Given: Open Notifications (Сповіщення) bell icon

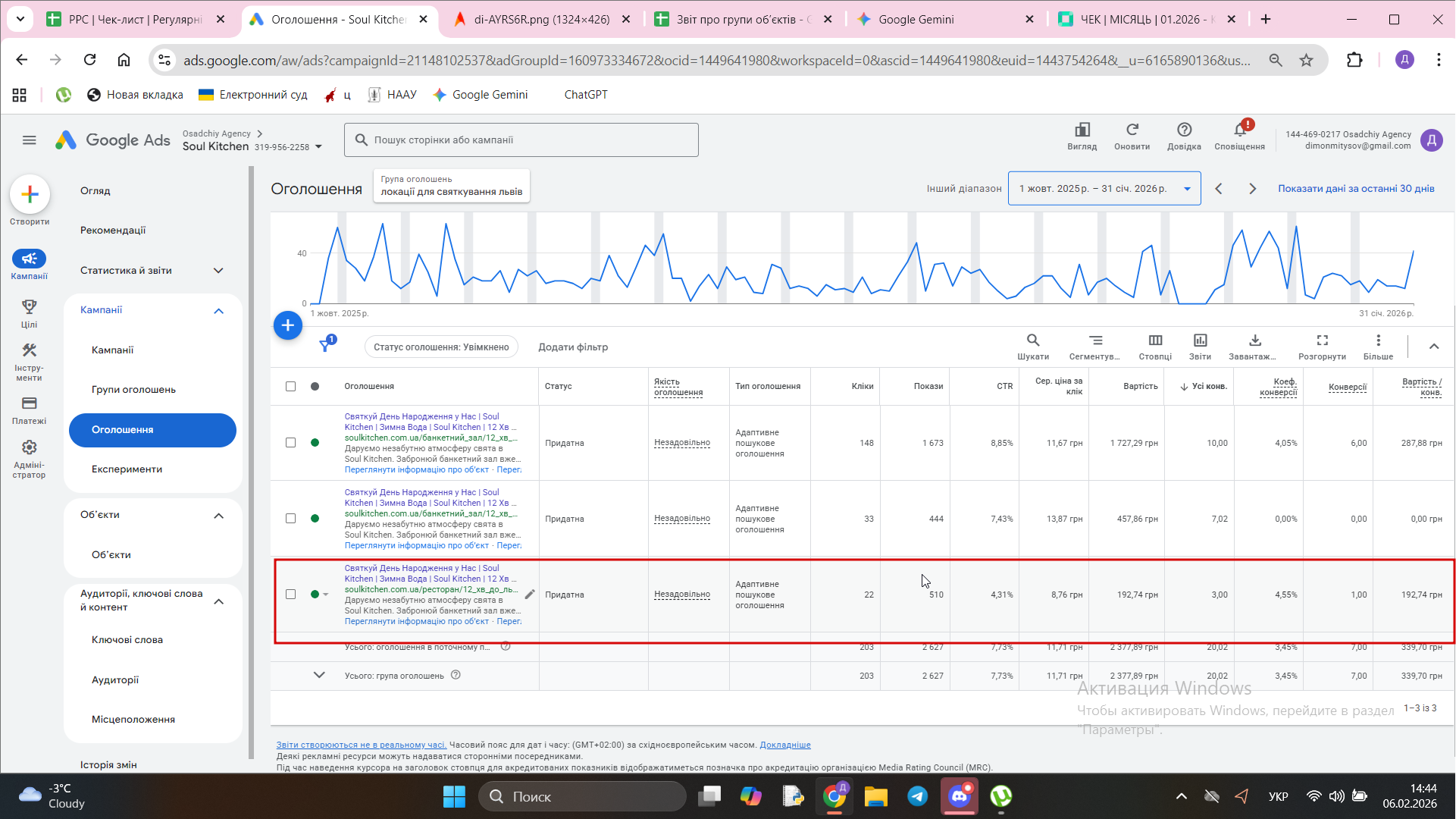Looking at the screenshot, I should coord(1239,131).
